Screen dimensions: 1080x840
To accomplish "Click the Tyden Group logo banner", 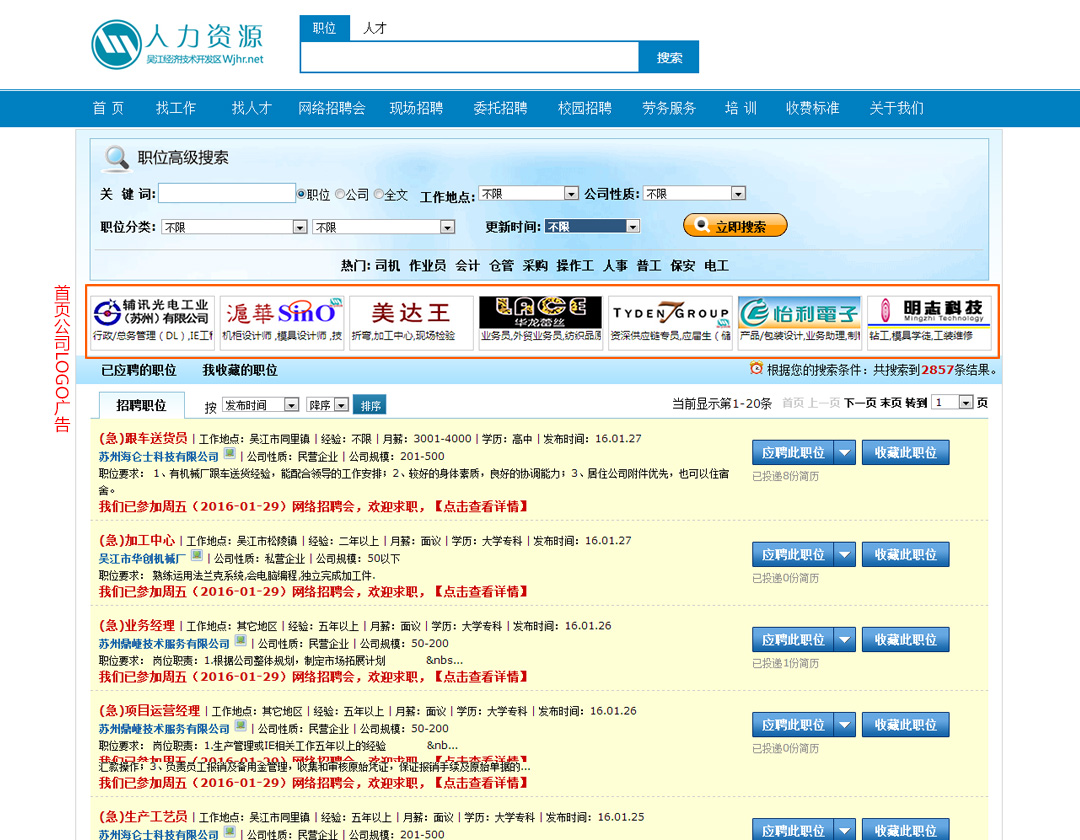I will [670, 322].
